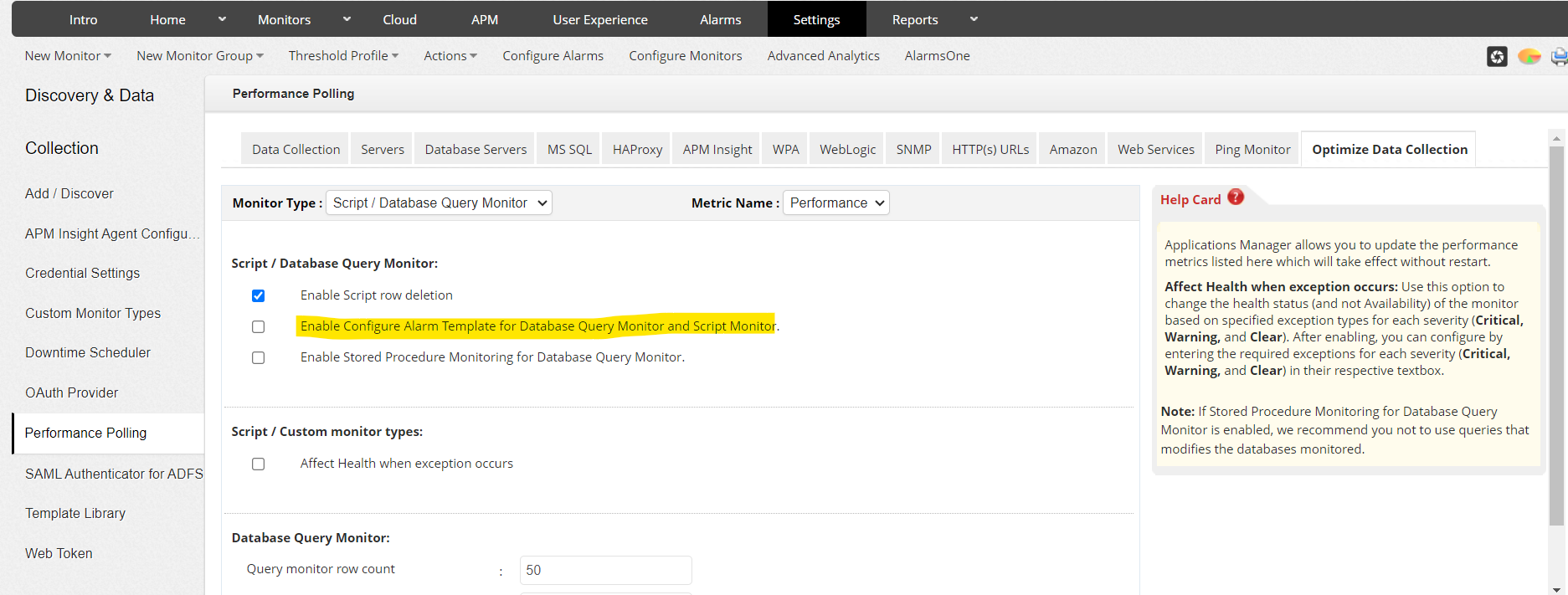This screenshot has width=1568, height=595.
Task: Switch to the Database Servers tab
Action: pyautogui.click(x=476, y=149)
